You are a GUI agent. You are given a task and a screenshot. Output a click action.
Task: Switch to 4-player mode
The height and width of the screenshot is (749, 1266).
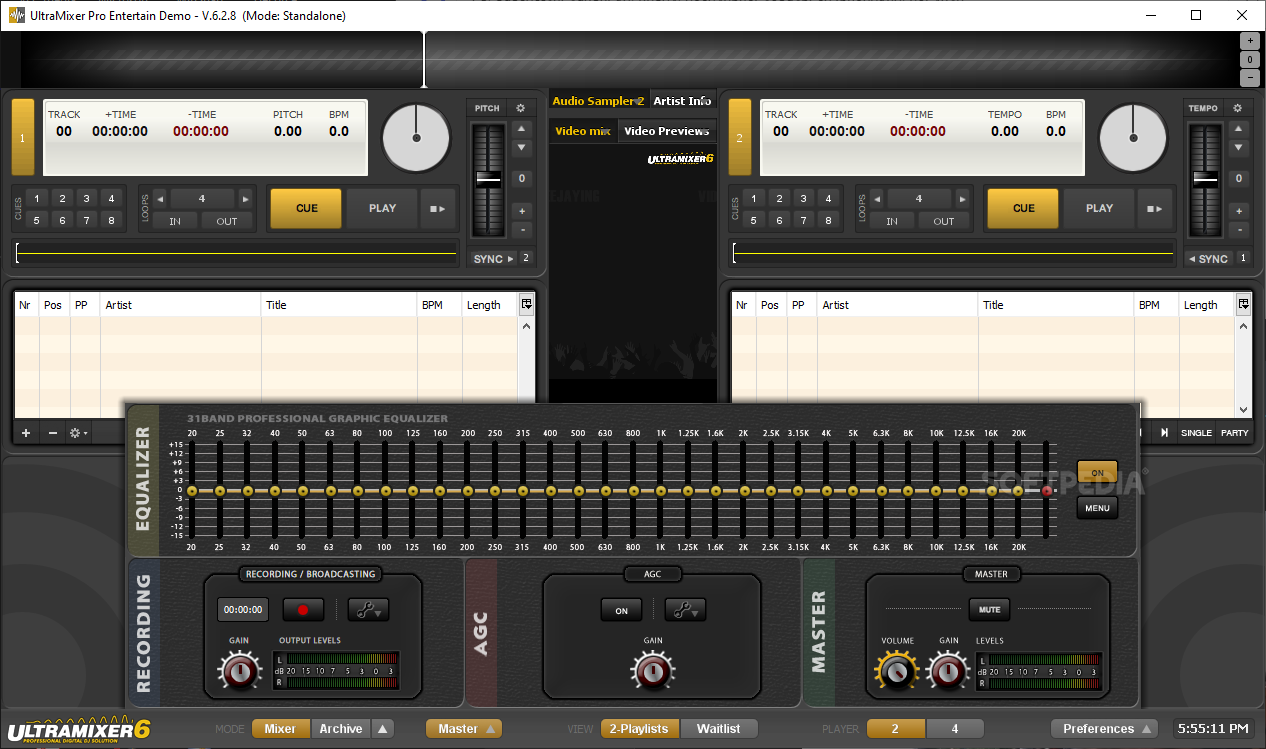click(x=955, y=729)
